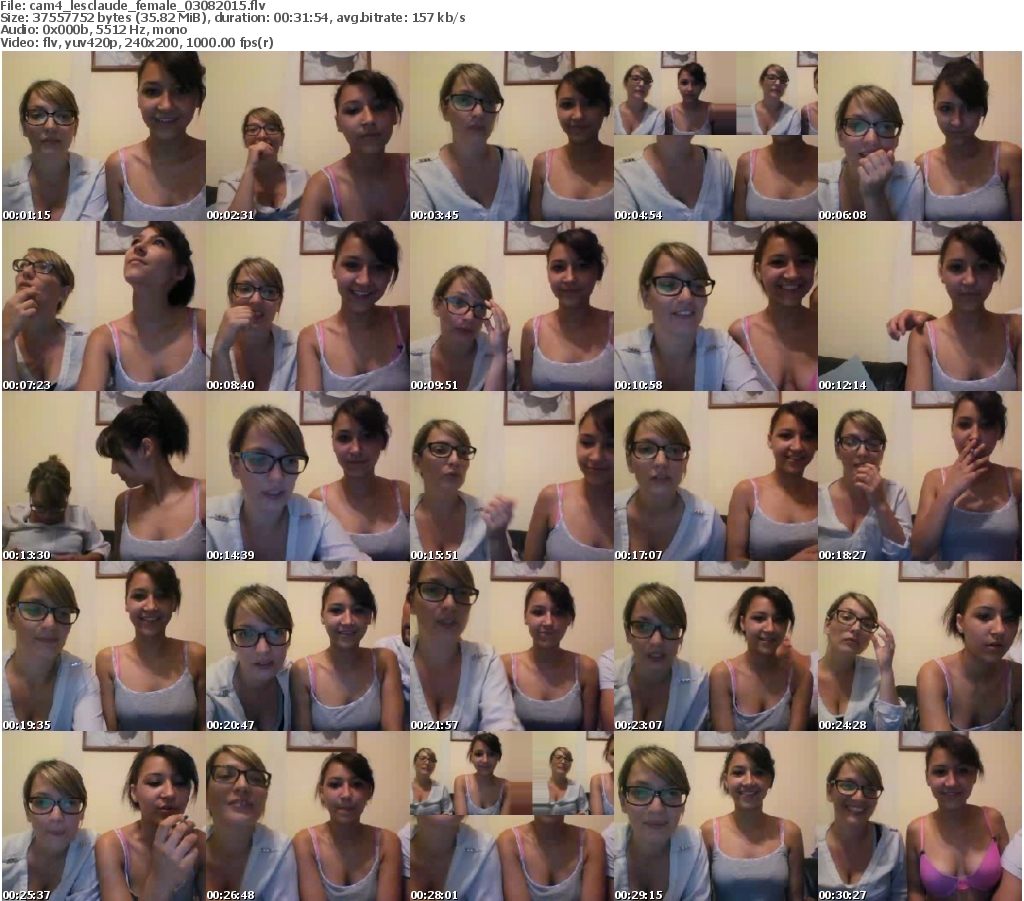This screenshot has width=1024, height=901.
Task: Select the thumbnail stamped 00:12:14
Action: pyautogui.click(x=920, y=306)
